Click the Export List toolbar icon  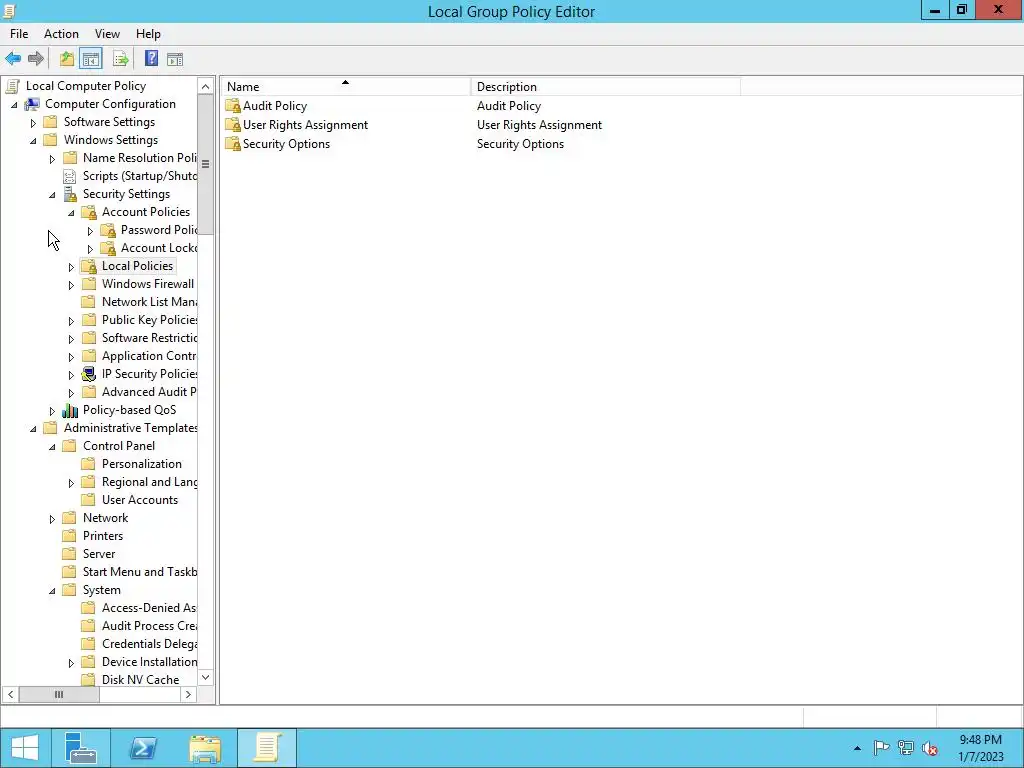[121, 59]
